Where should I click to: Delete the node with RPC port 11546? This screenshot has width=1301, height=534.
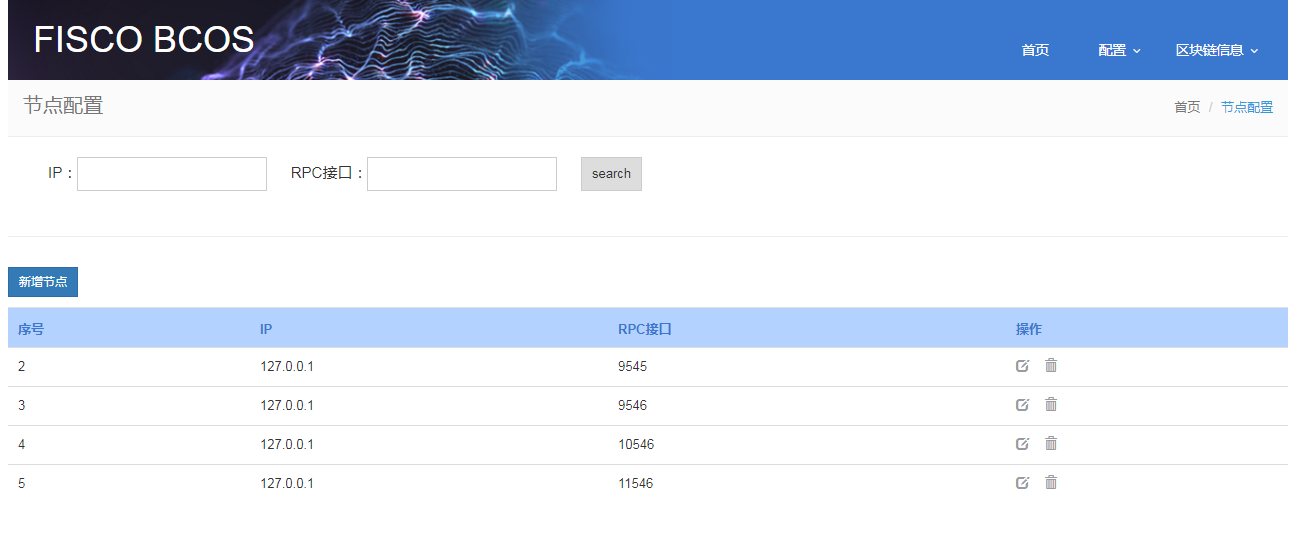click(1051, 482)
